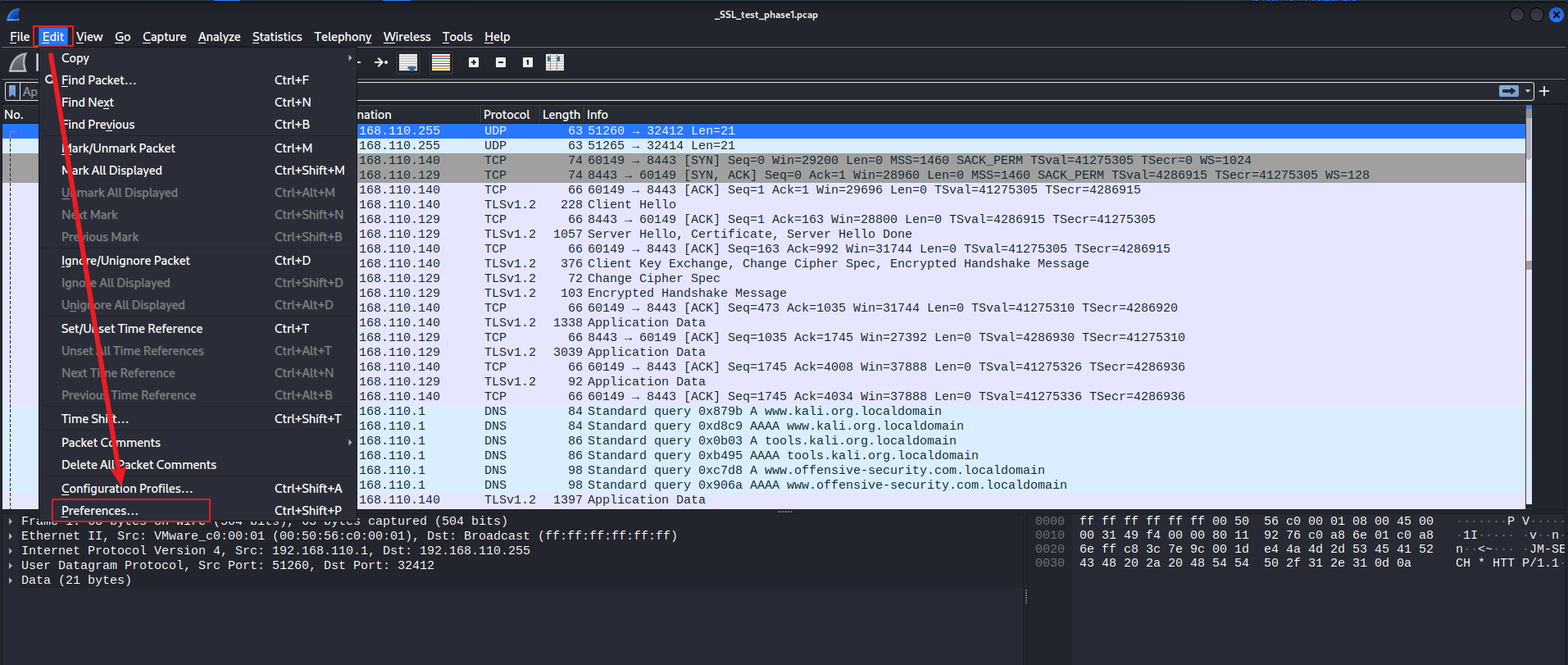Viewport: 1568px width, 665px height.
Task: Sort by the Protocol column header
Action: click(x=509, y=115)
